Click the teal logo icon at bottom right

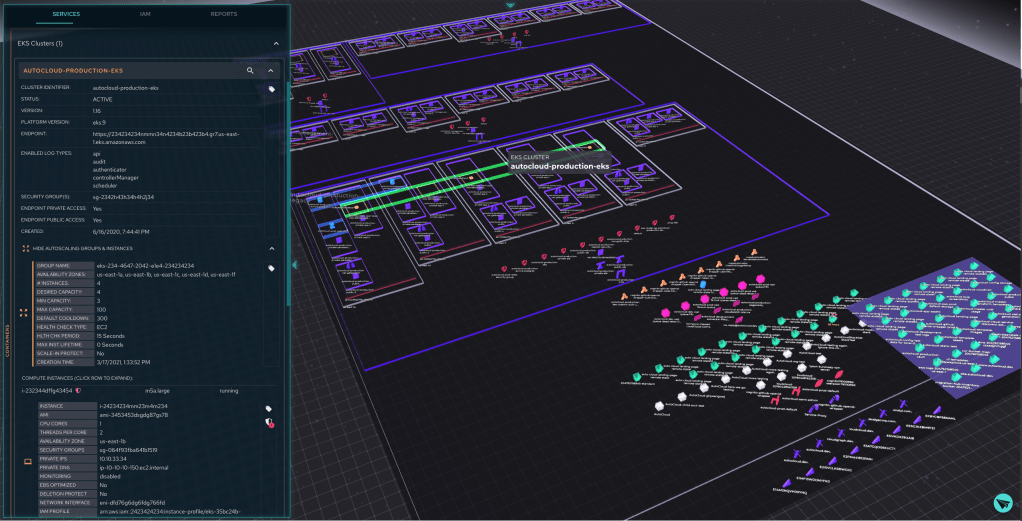[1003, 502]
